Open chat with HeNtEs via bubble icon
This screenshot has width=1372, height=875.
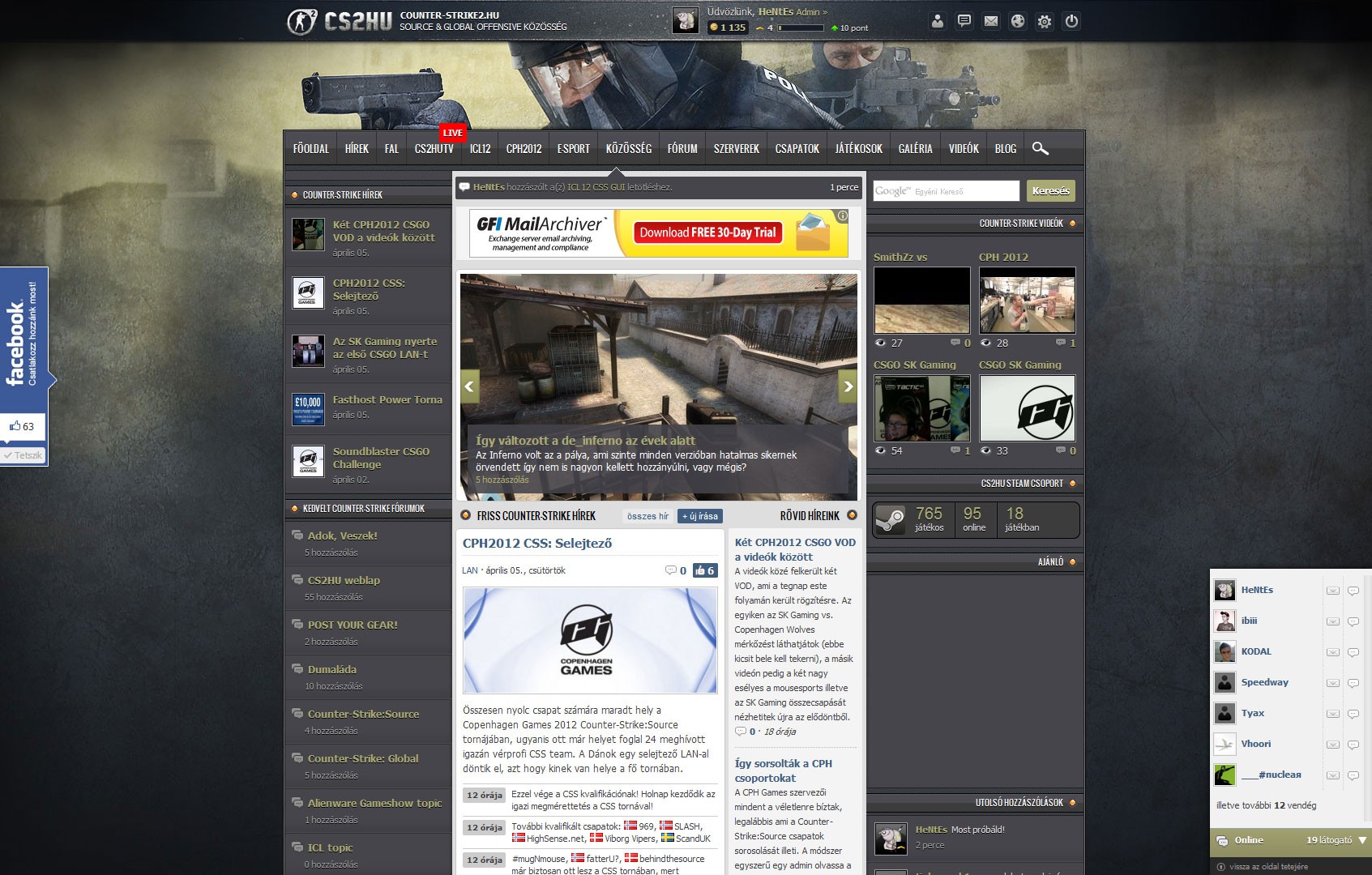click(1353, 591)
